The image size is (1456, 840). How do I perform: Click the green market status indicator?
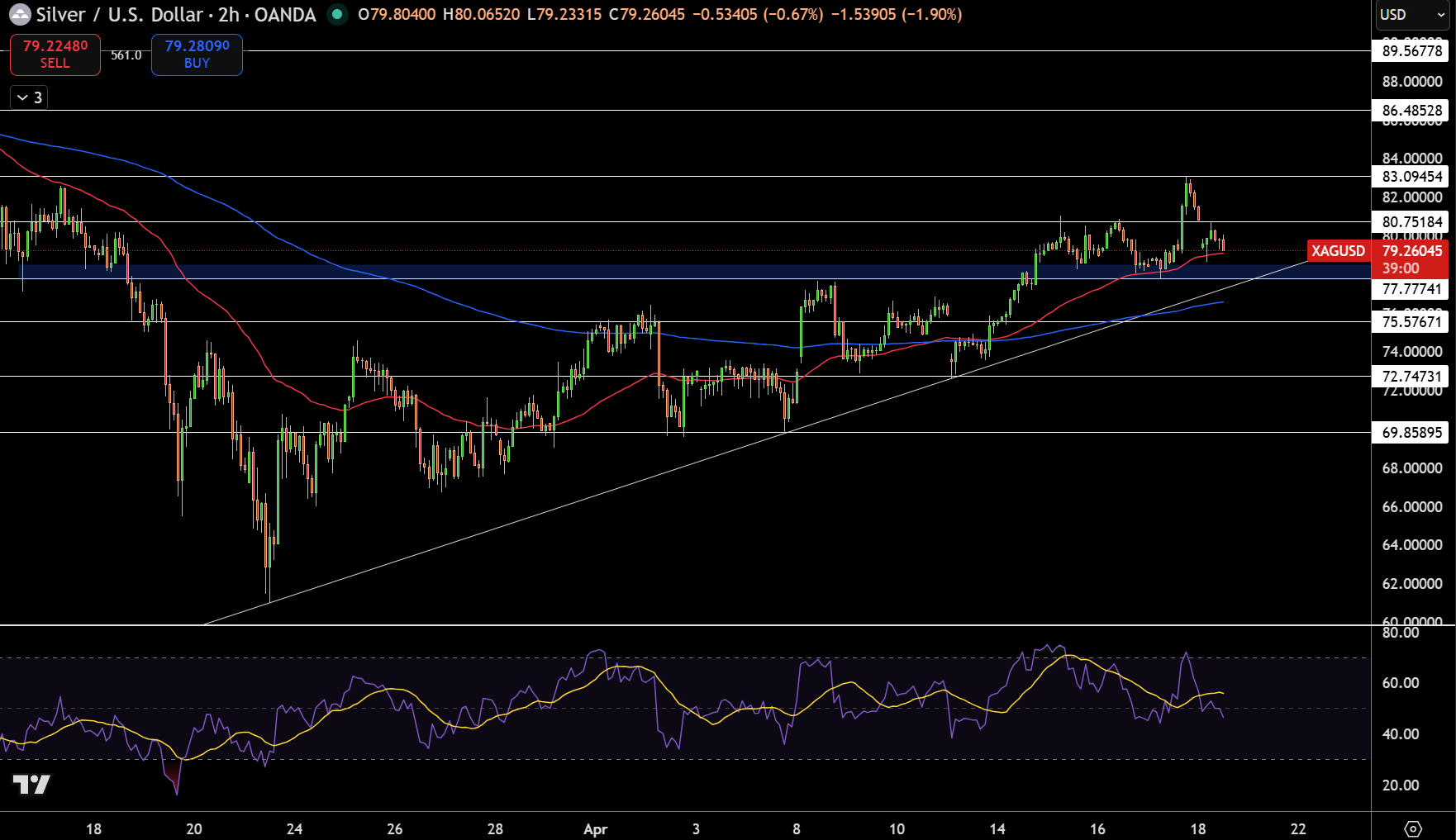[337, 14]
